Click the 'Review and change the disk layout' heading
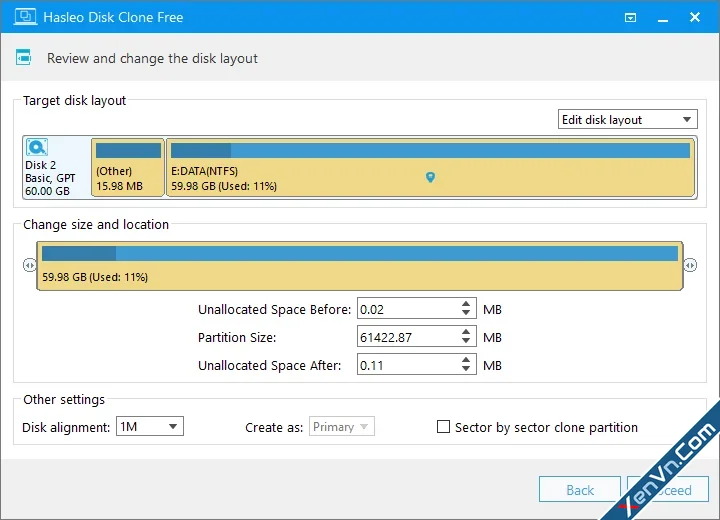720x520 pixels. (152, 58)
